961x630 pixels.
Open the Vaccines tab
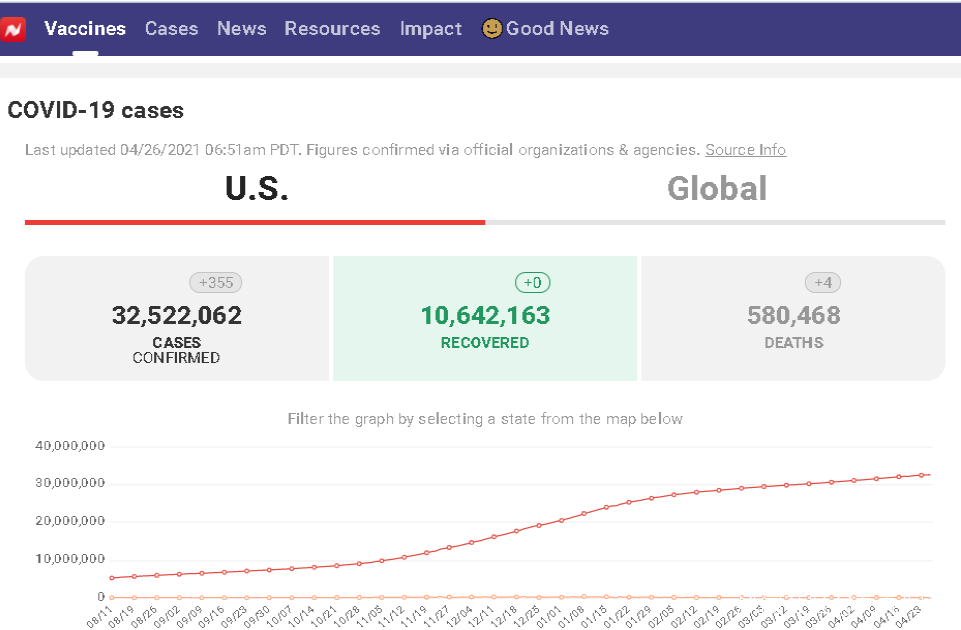tap(85, 29)
